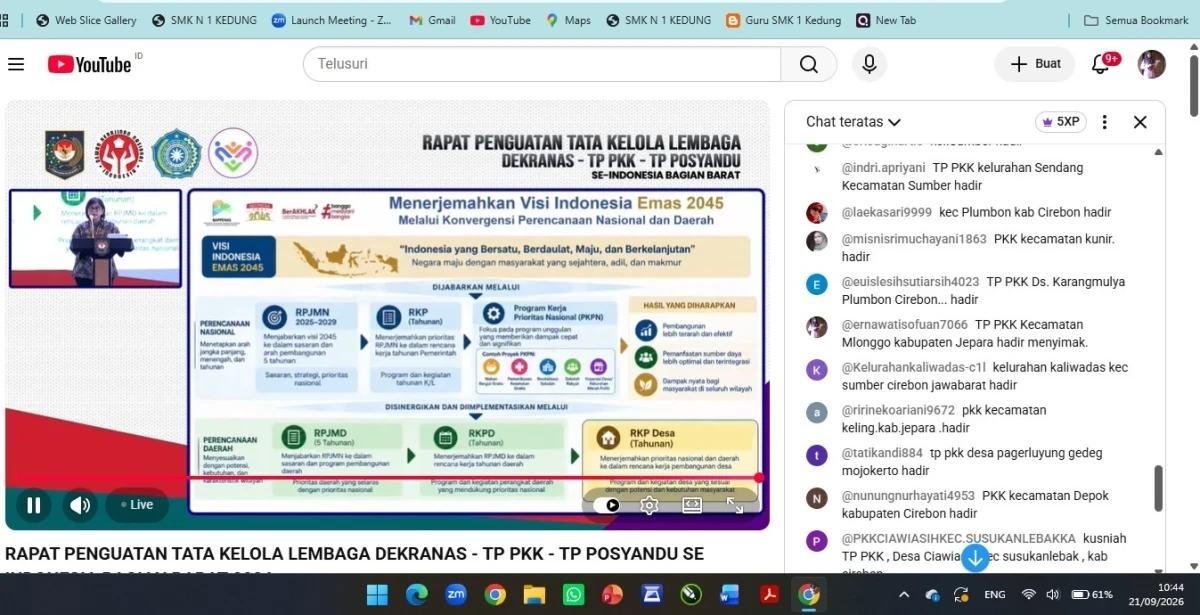This screenshot has width=1200, height=615.
Task: Open Microsoft Edge from taskbar
Action: (x=417, y=595)
